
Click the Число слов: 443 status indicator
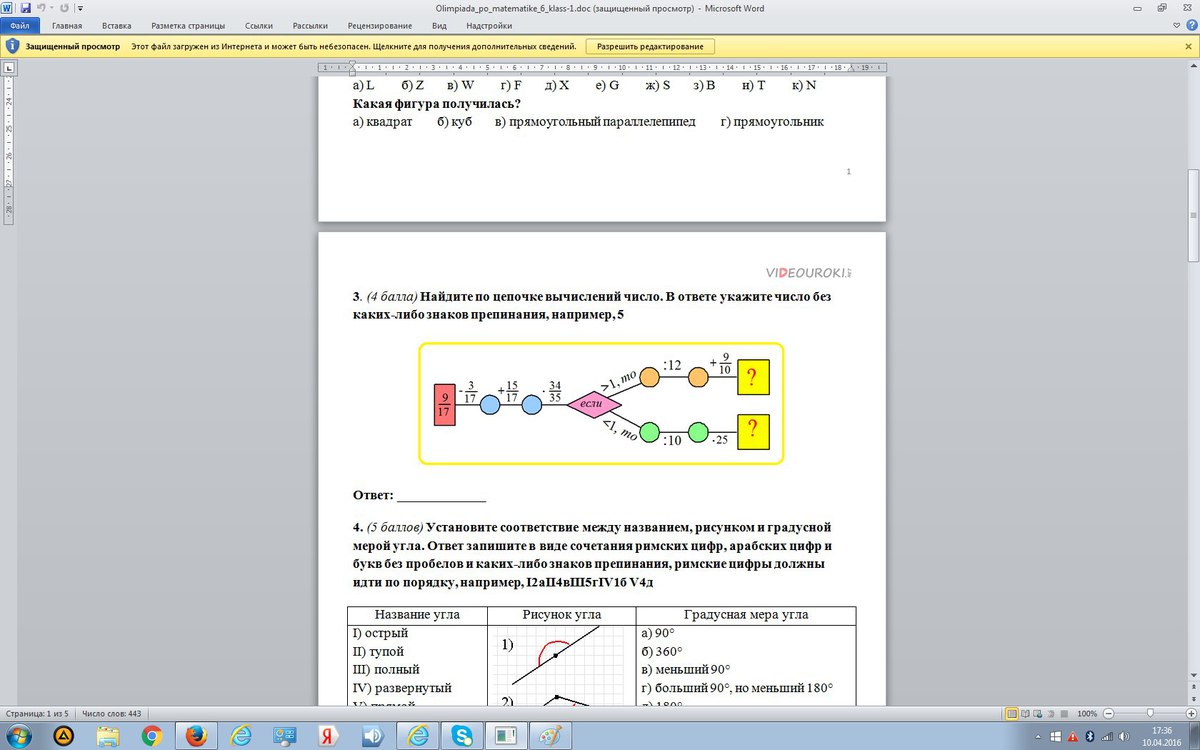pyautogui.click(x=110, y=713)
